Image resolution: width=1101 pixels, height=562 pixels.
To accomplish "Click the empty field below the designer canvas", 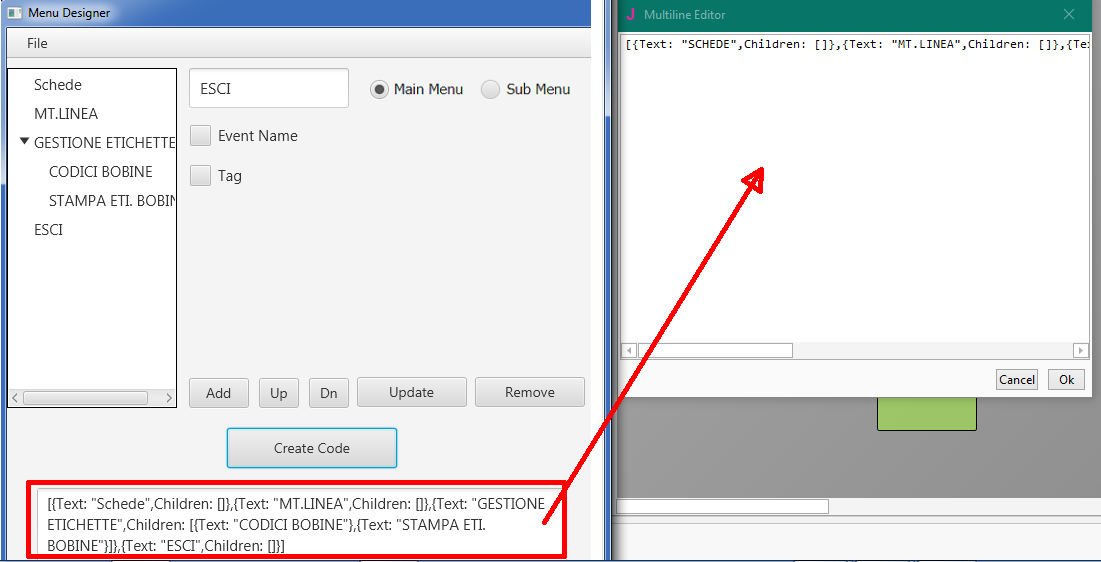I will point(723,507).
